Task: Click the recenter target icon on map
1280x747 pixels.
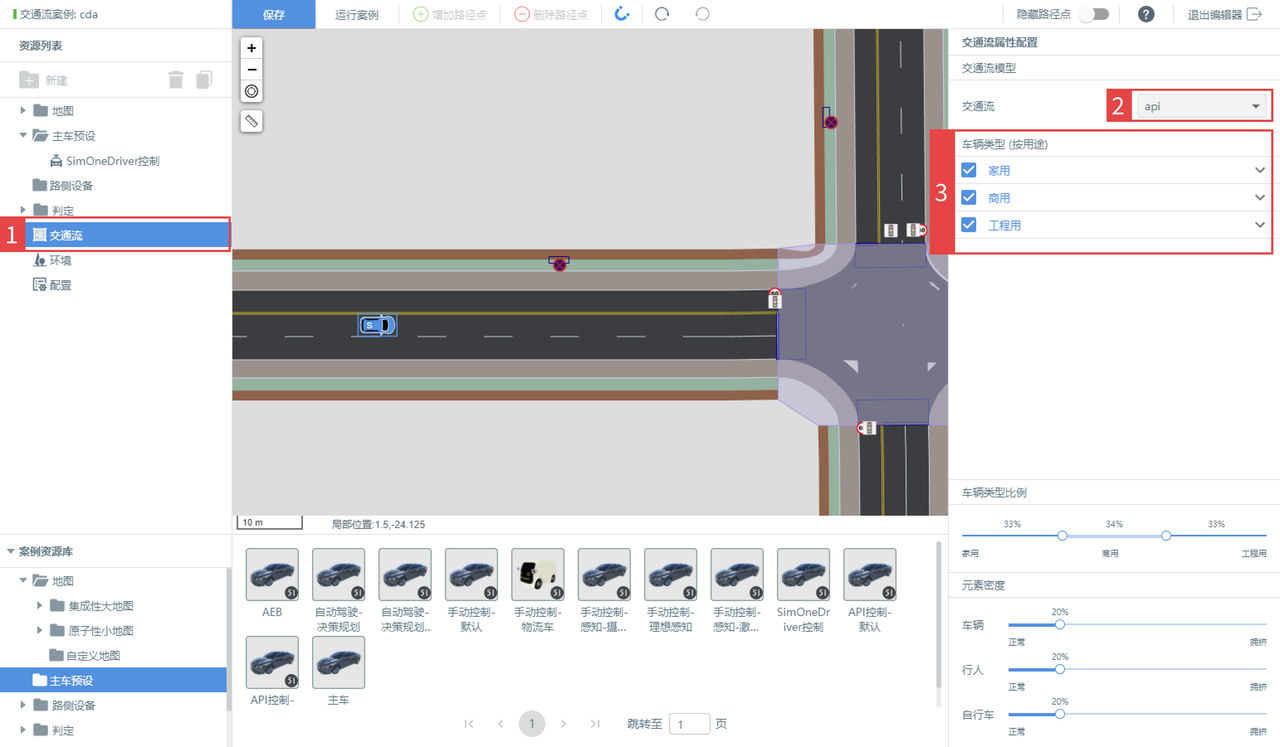Action: click(251, 92)
